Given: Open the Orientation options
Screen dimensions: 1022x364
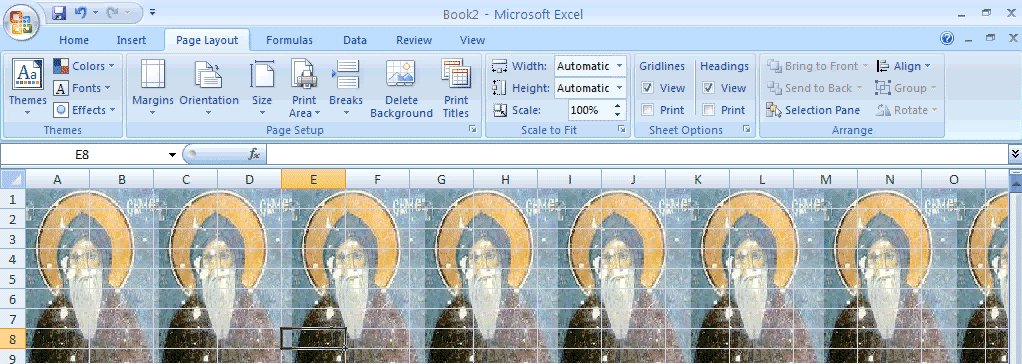Looking at the screenshot, I should point(209,88).
